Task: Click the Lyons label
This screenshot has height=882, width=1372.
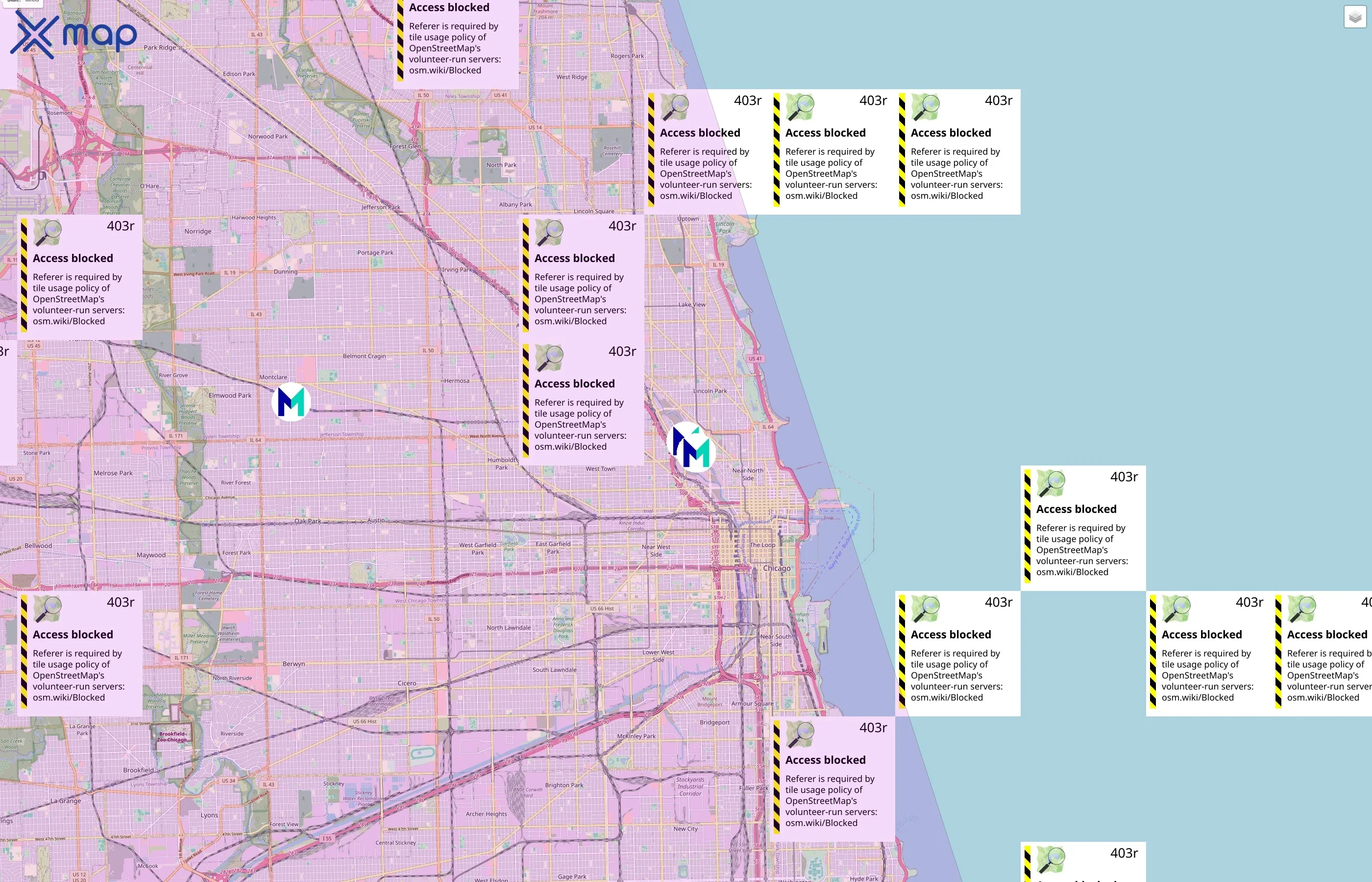Action: pos(209,815)
